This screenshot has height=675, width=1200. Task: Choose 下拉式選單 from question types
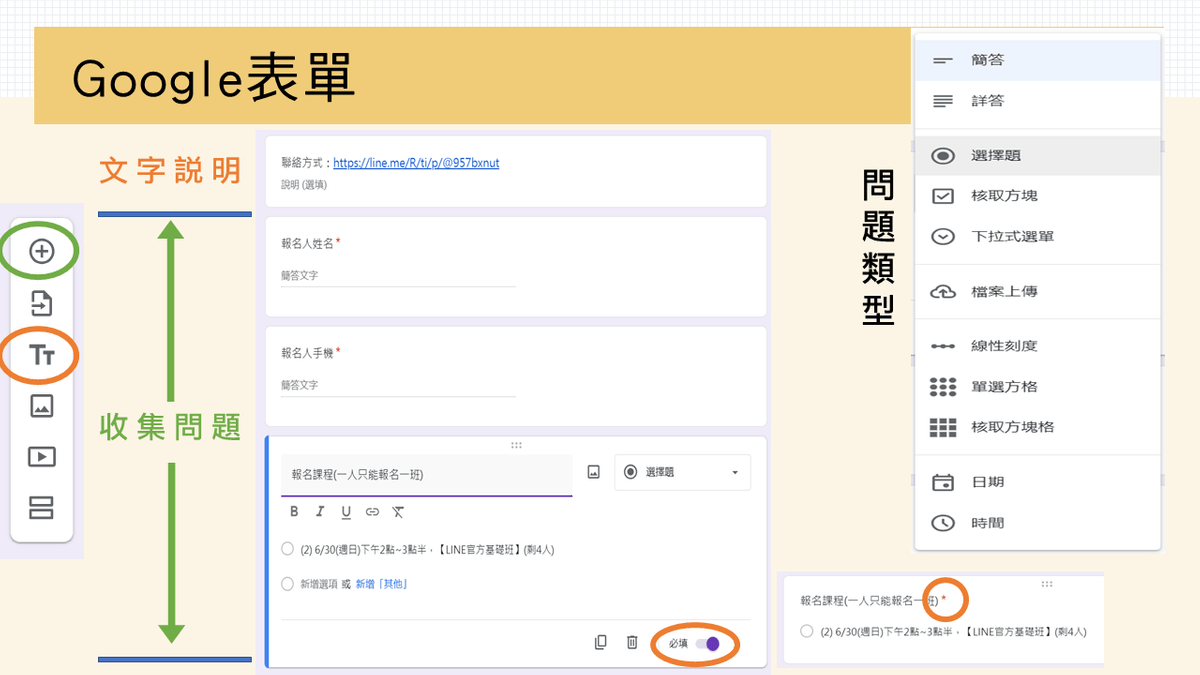1012,237
